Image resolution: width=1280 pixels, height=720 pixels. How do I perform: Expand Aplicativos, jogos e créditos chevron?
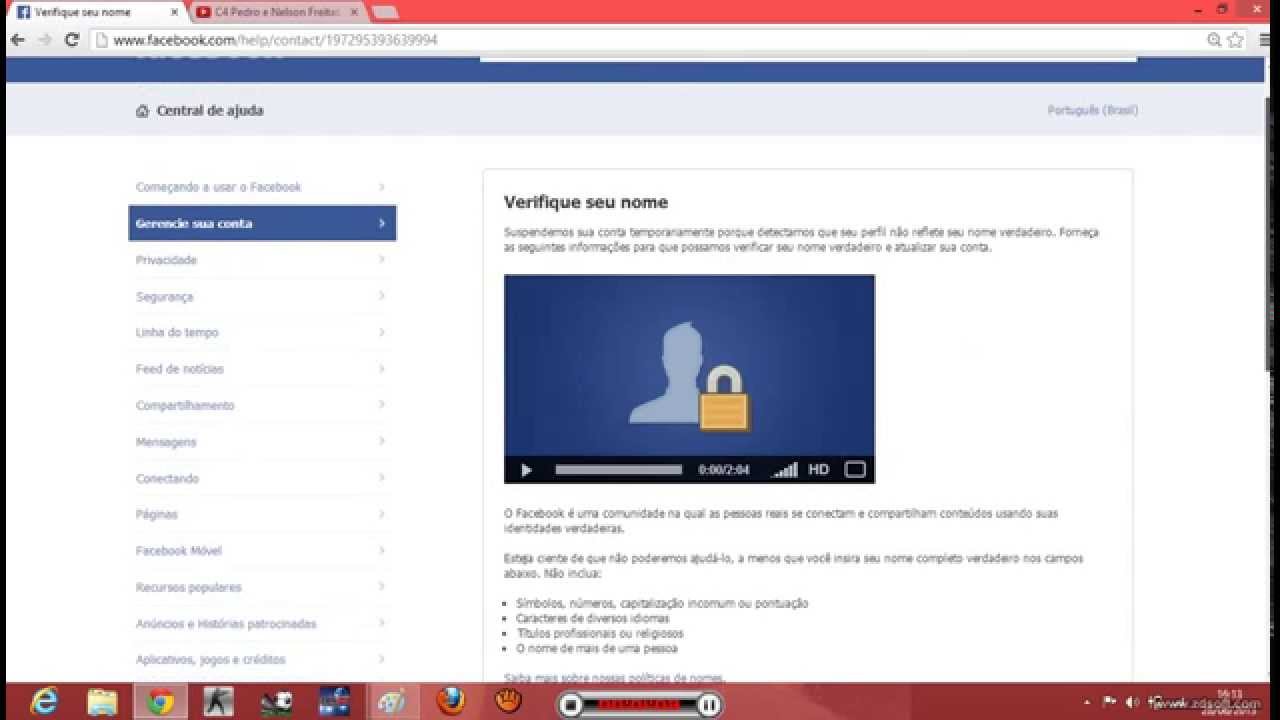point(382,659)
